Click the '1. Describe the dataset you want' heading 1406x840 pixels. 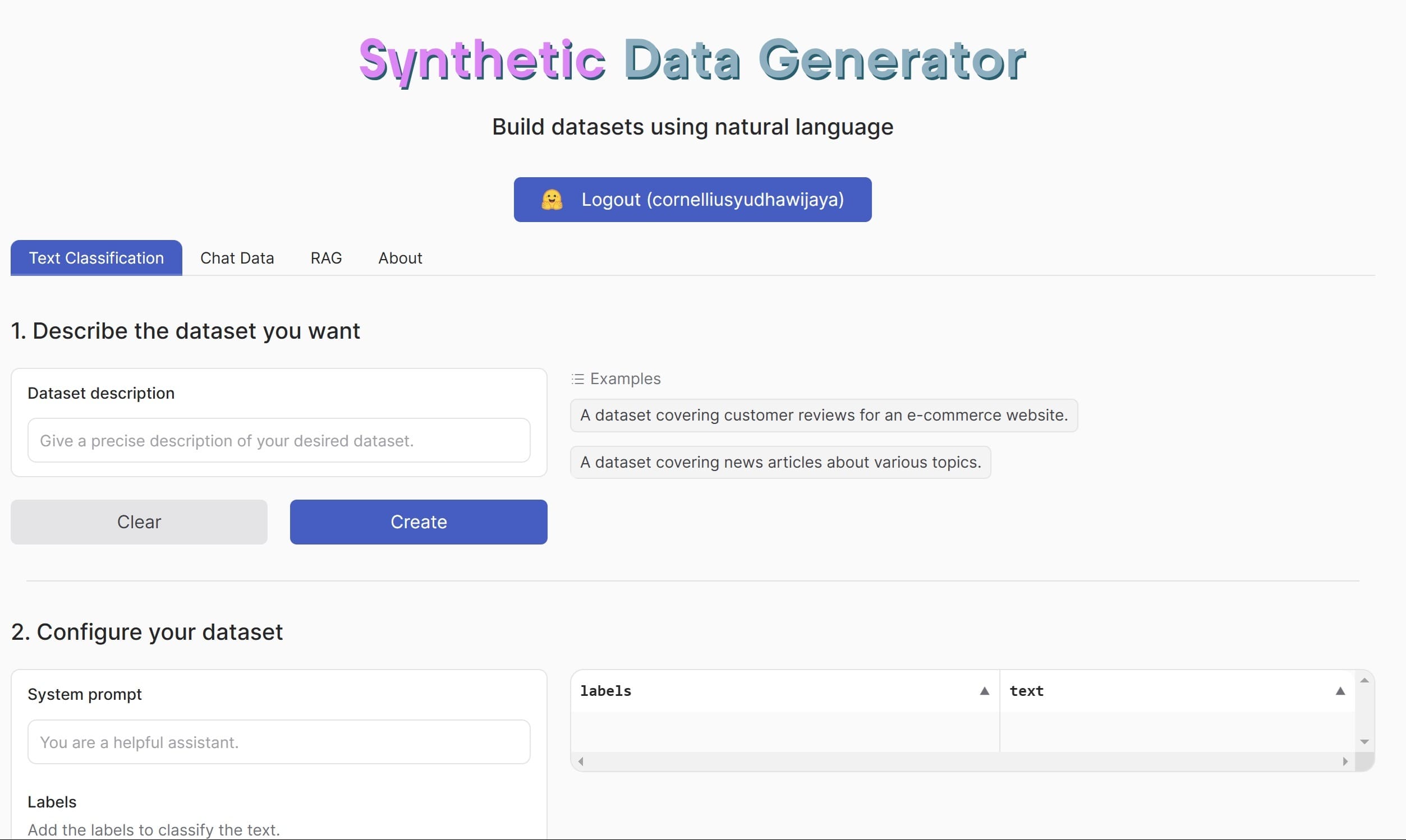point(185,331)
